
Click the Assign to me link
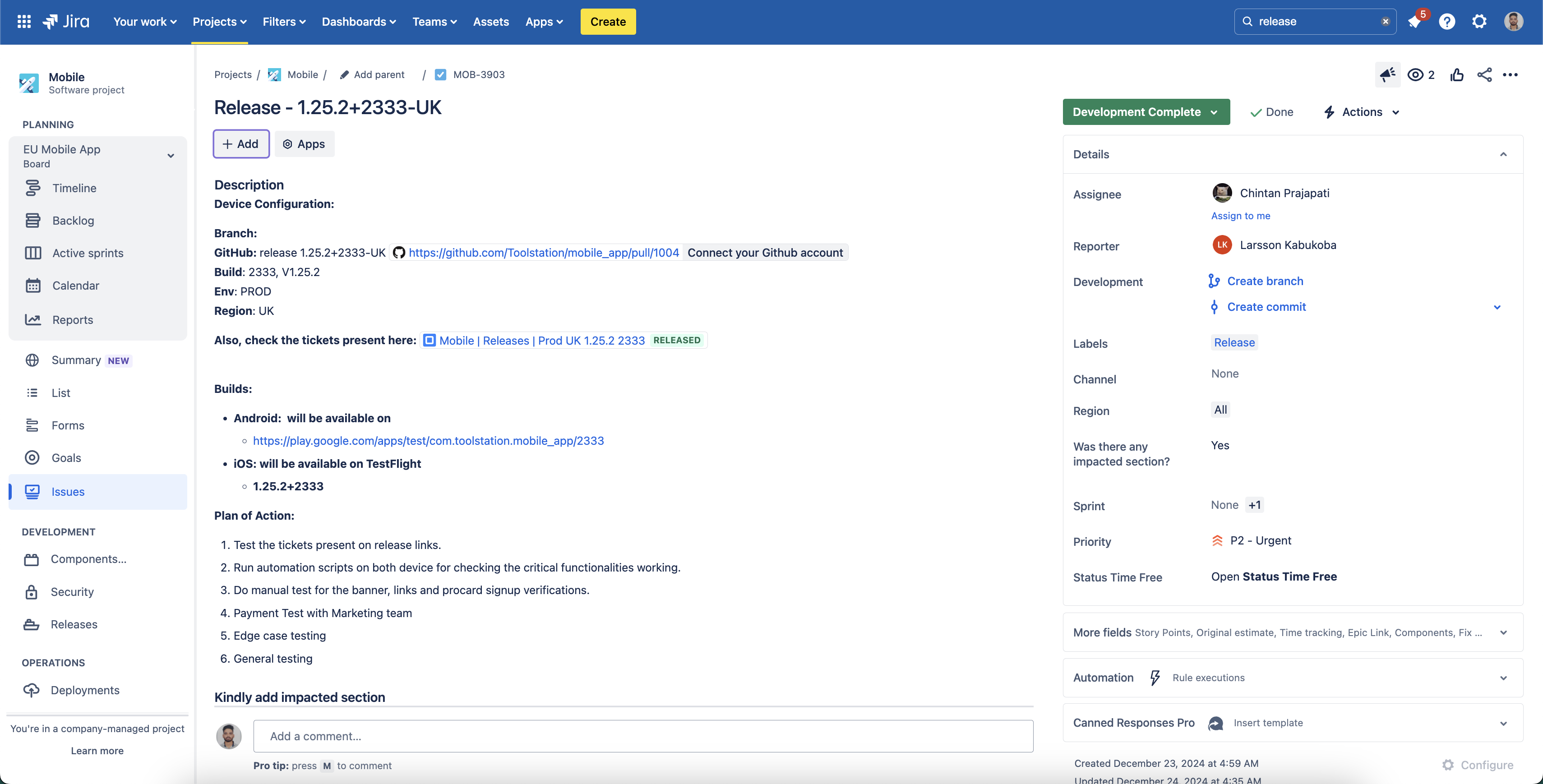[x=1241, y=216]
